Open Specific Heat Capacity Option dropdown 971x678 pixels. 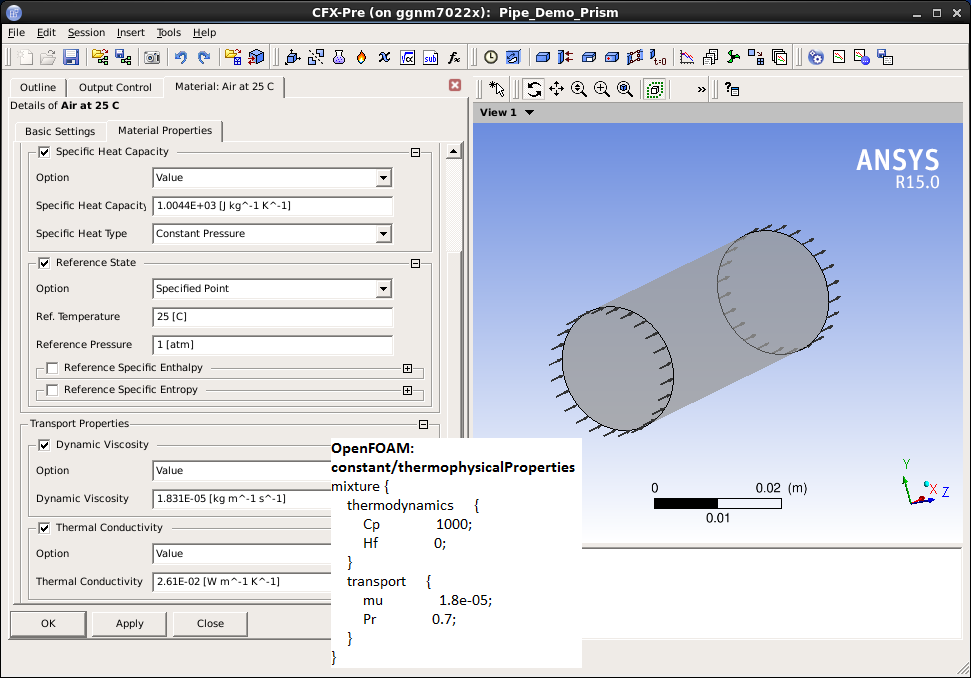click(x=383, y=178)
